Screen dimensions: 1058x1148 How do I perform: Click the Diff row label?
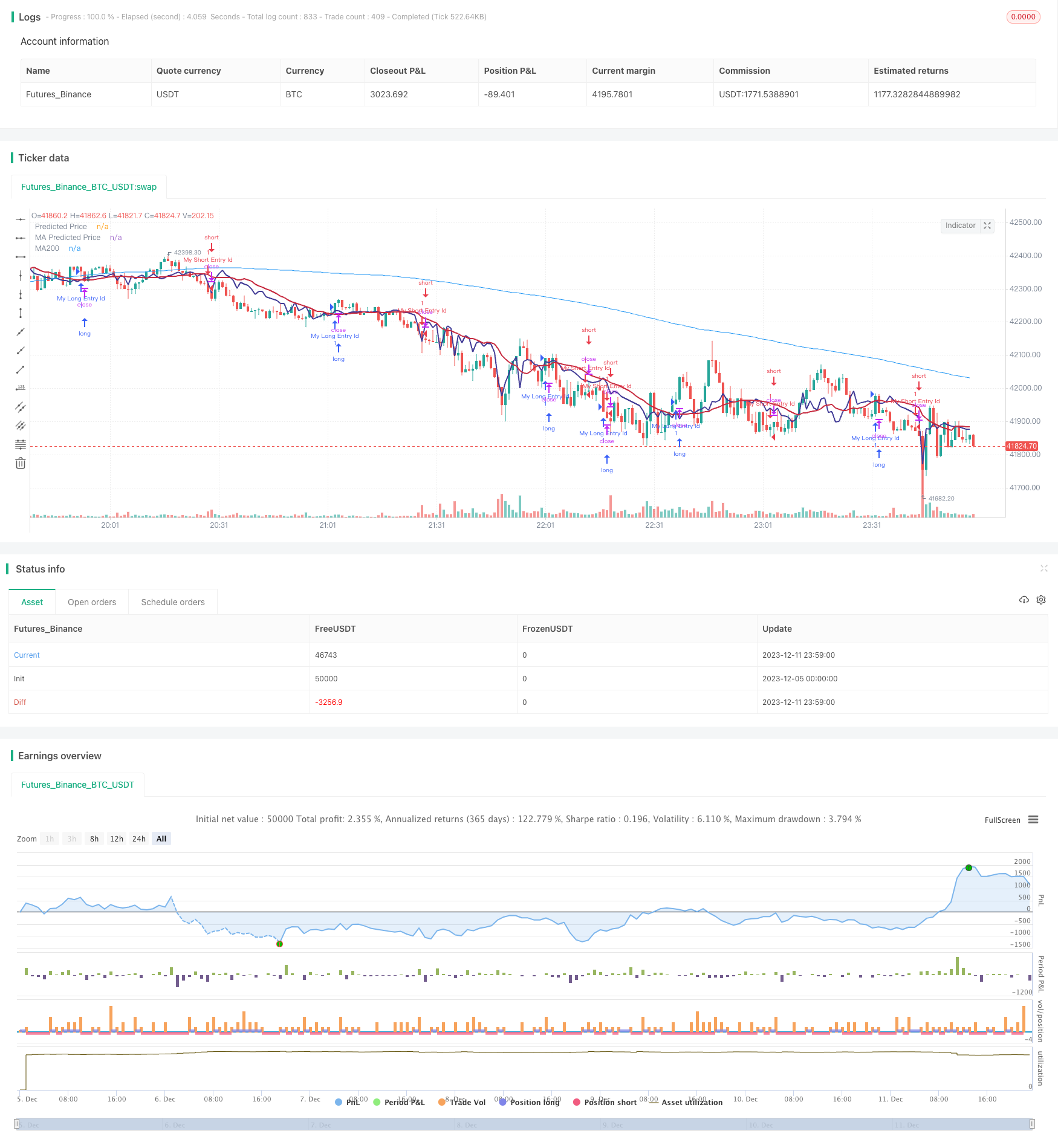20,702
